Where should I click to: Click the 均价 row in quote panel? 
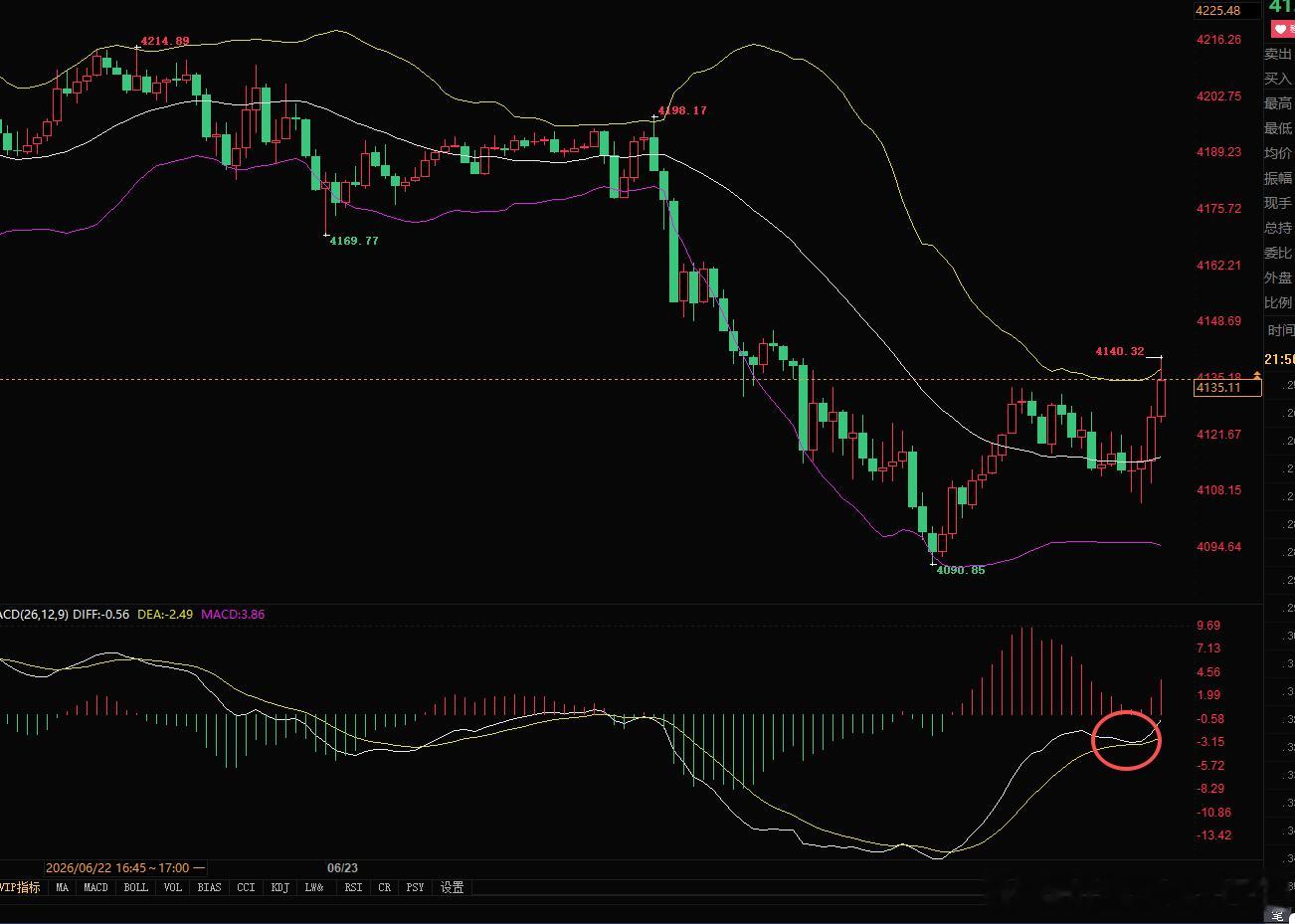point(1279,153)
